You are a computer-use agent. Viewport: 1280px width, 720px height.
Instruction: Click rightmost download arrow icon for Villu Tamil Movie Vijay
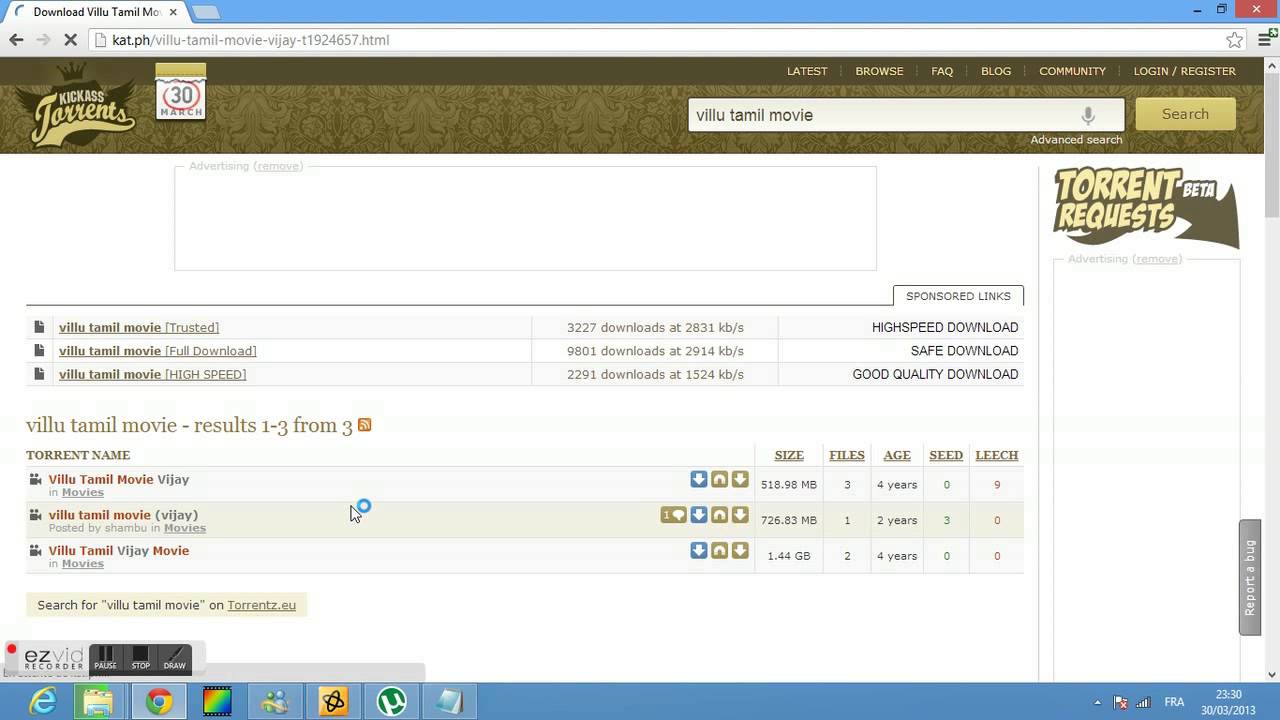[740, 480]
